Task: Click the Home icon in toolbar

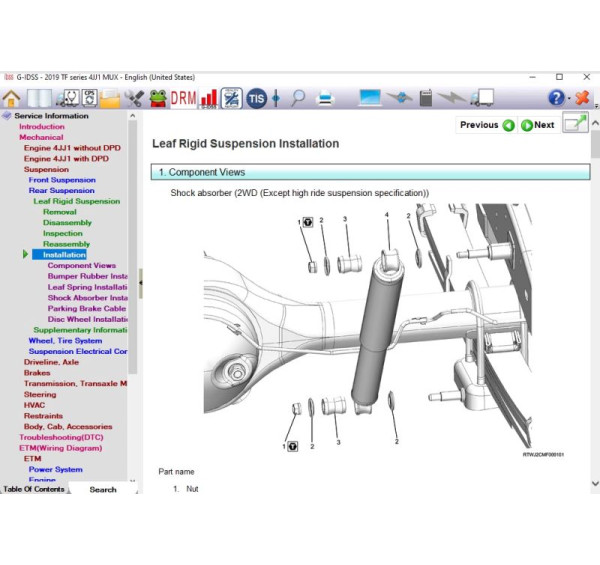Action: click(x=12, y=98)
